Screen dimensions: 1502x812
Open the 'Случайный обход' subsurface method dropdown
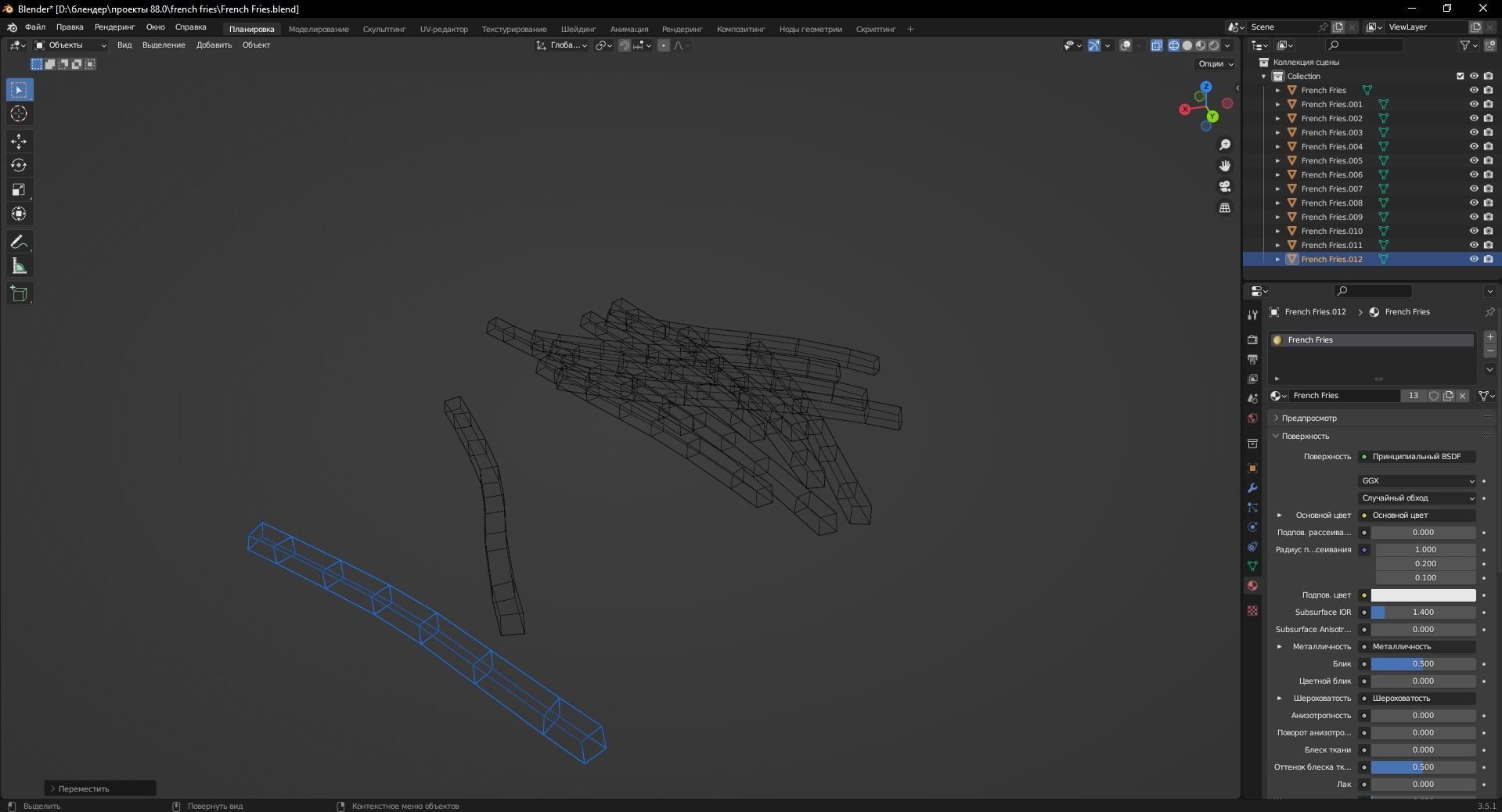point(1417,498)
